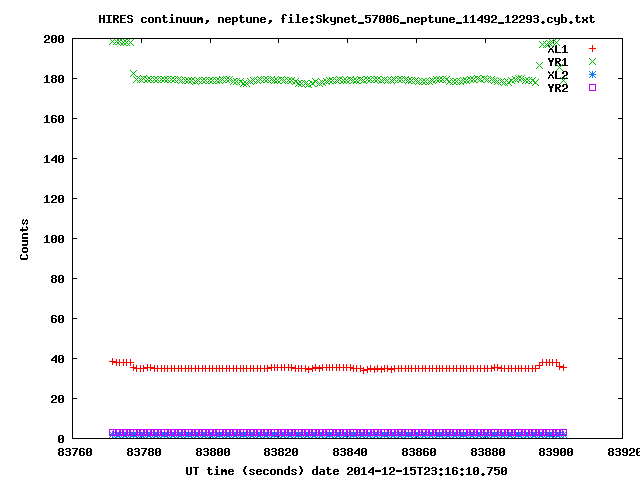
Task: Click the y-axis tick label 80
Action: click(x=58, y=279)
